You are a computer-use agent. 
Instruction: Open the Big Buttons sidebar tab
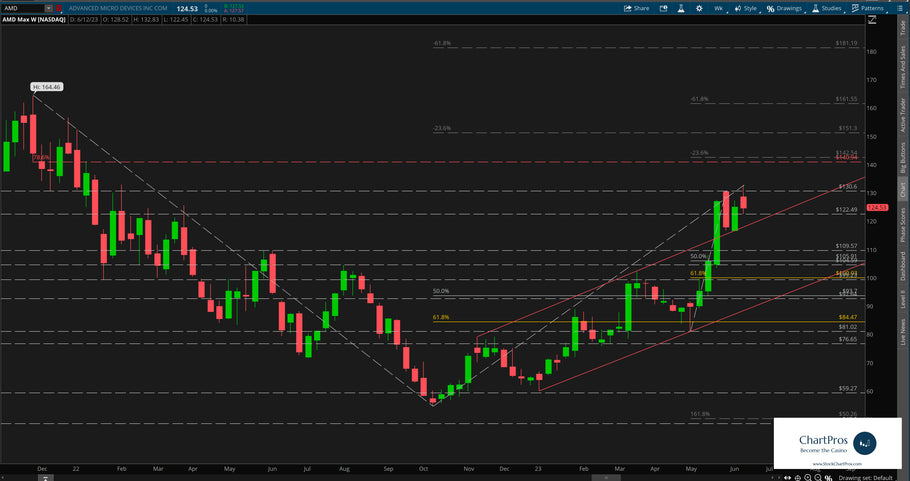(902, 158)
